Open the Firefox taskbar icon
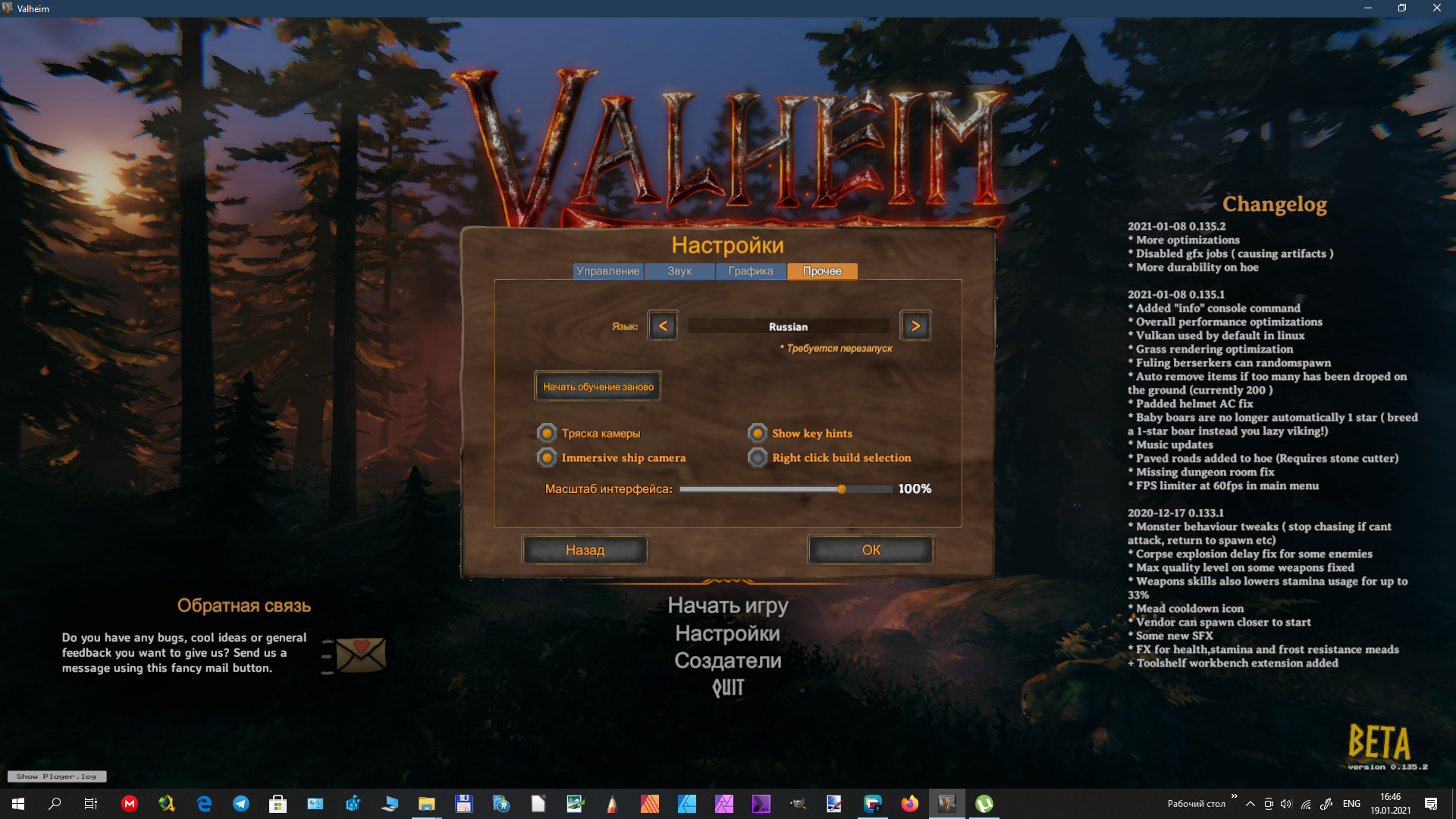Image resolution: width=1456 pixels, height=819 pixels. tap(909, 804)
